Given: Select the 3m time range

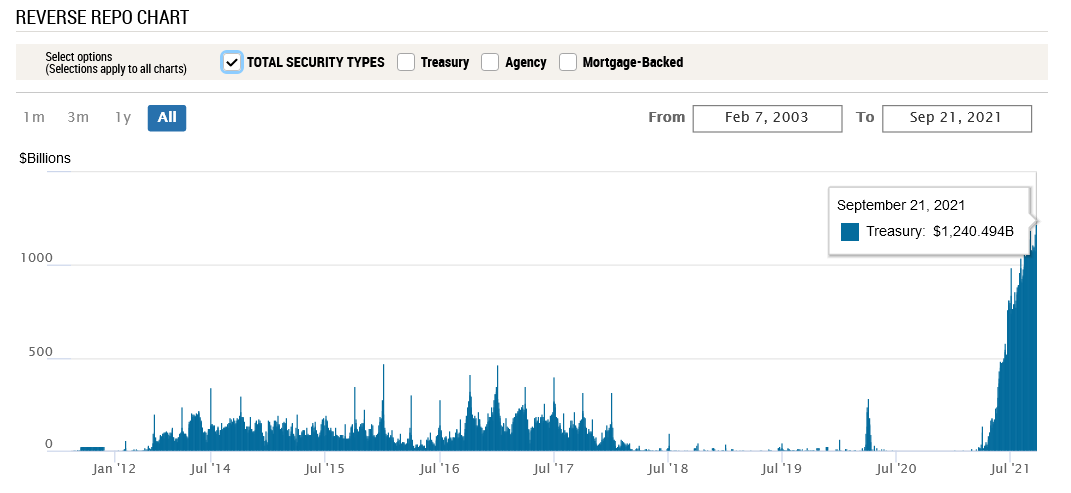Looking at the screenshot, I should click(x=78, y=118).
